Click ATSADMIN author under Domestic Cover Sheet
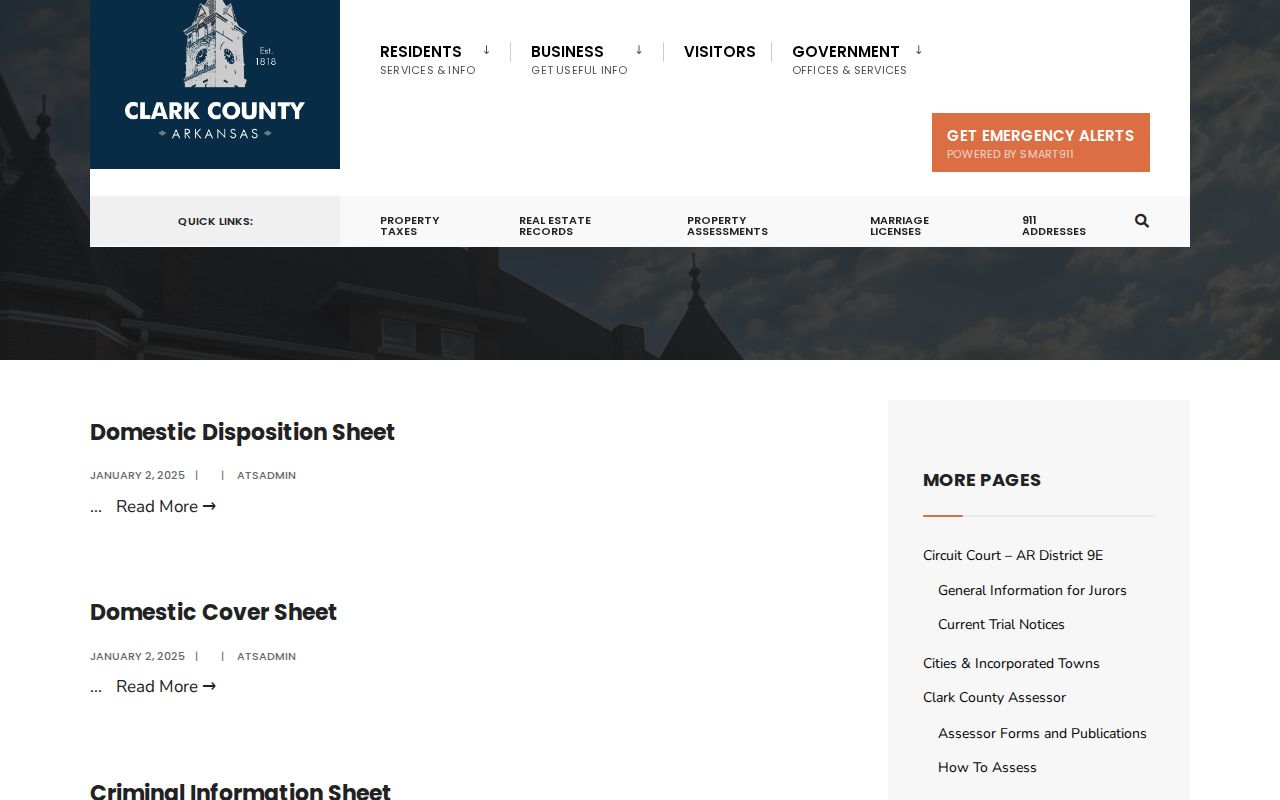The image size is (1280, 800). click(266, 657)
